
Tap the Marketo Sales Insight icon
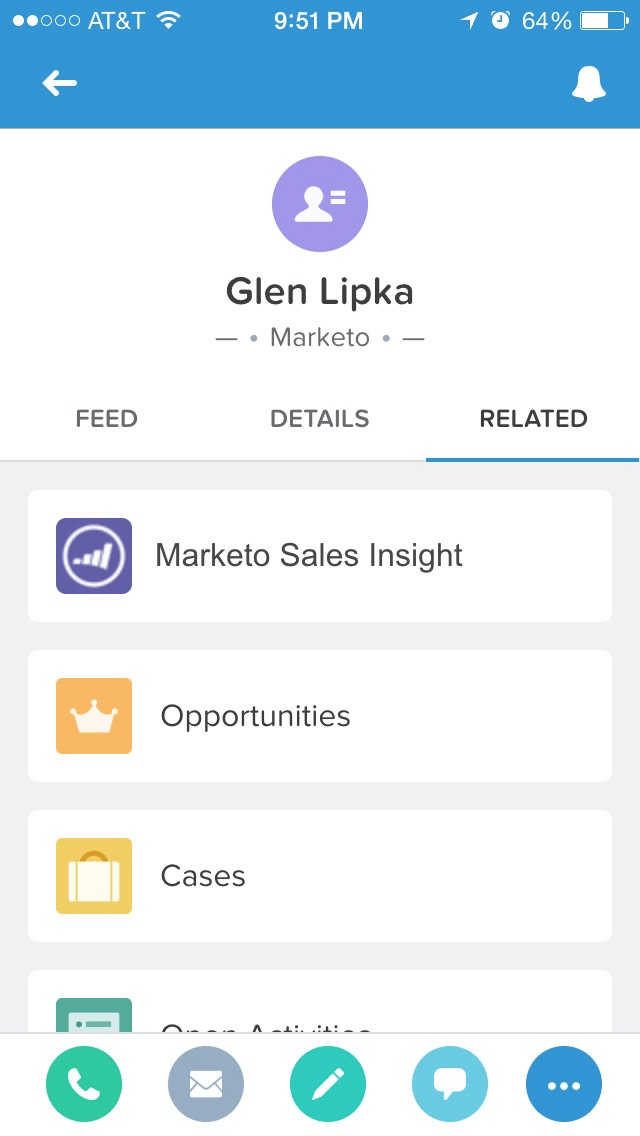(94, 556)
